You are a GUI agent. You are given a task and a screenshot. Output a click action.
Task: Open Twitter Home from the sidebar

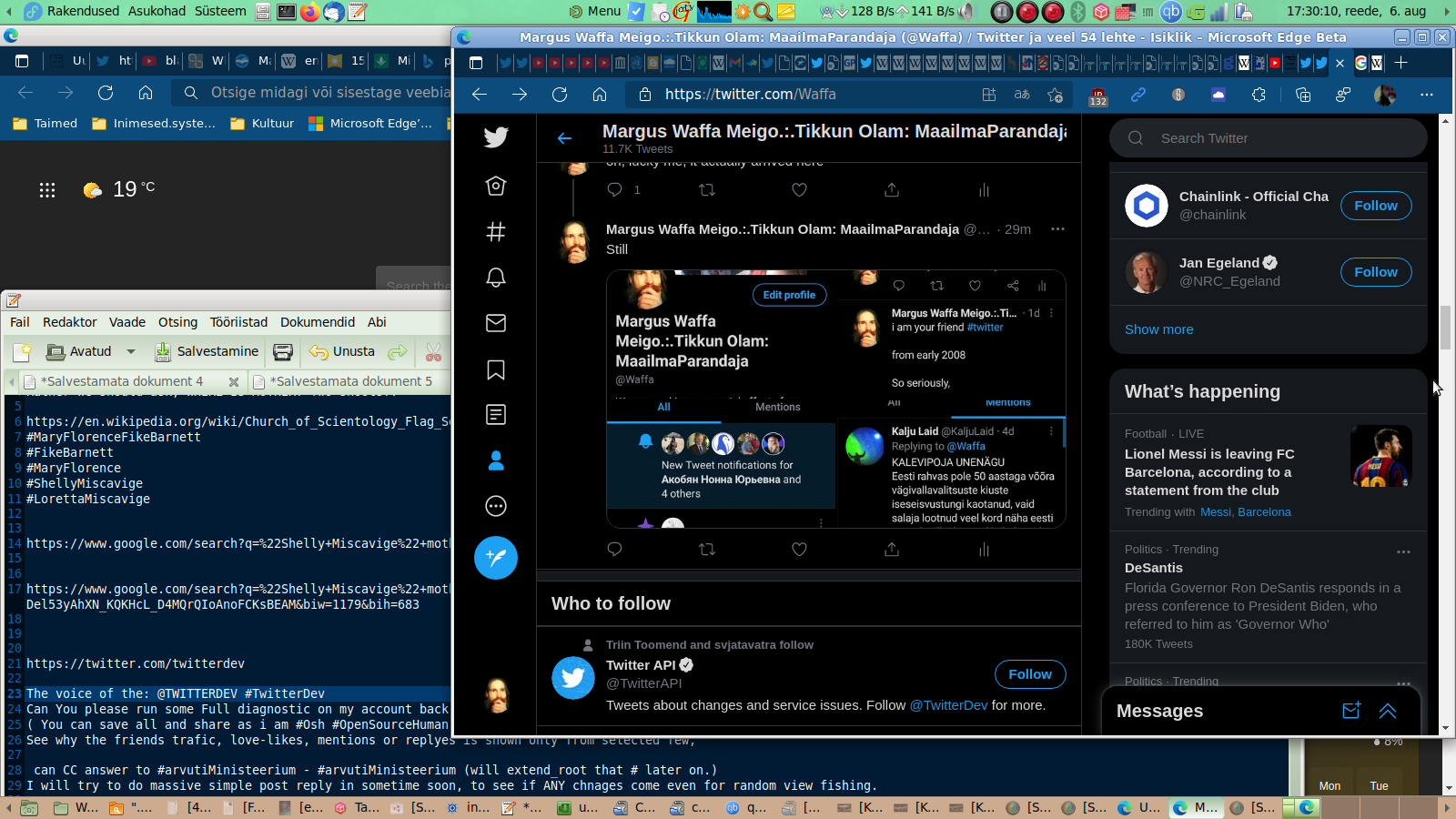click(x=496, y=186)
